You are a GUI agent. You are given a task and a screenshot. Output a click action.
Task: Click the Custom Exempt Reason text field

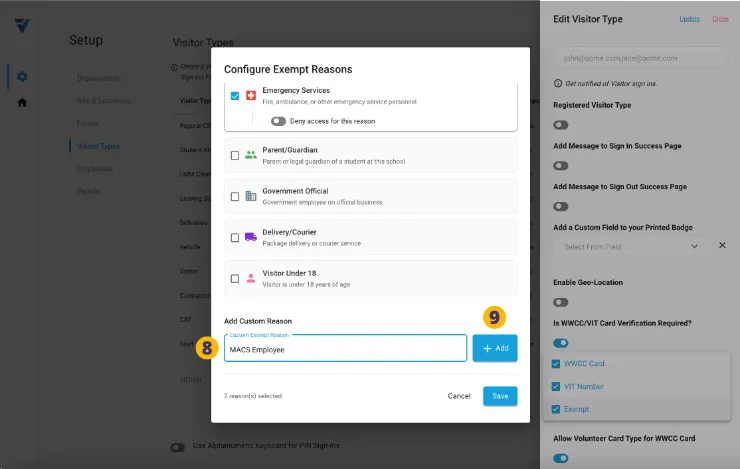point(345,350)
